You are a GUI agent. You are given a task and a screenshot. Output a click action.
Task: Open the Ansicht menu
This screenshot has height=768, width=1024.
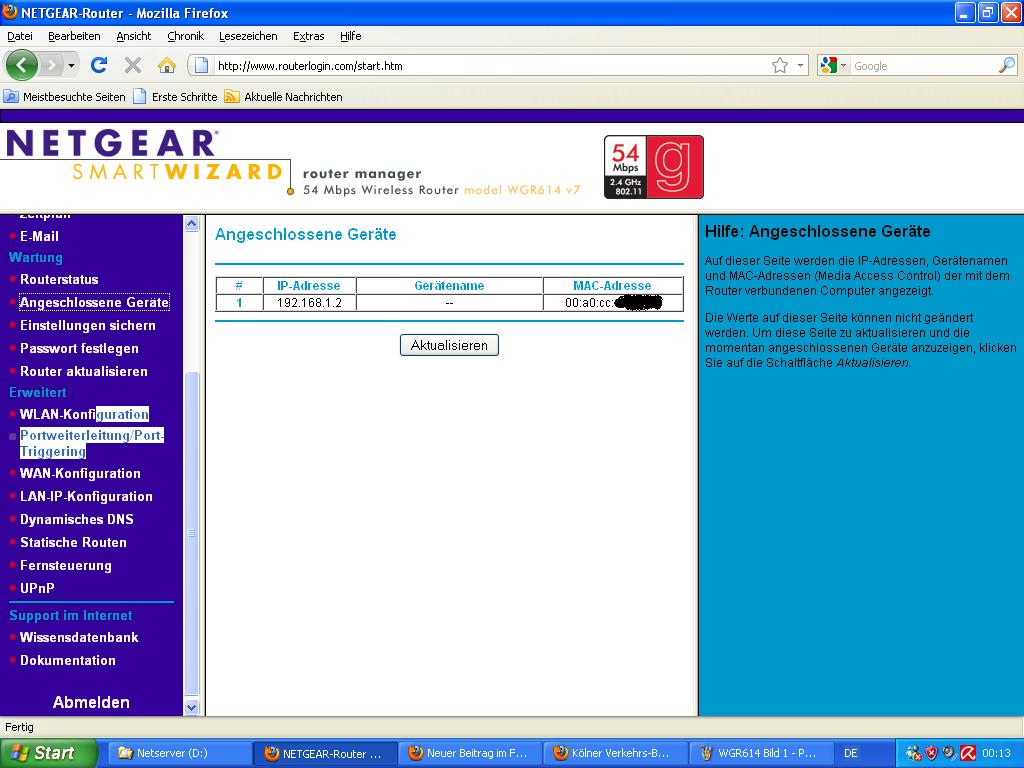(x=133, y=36)
